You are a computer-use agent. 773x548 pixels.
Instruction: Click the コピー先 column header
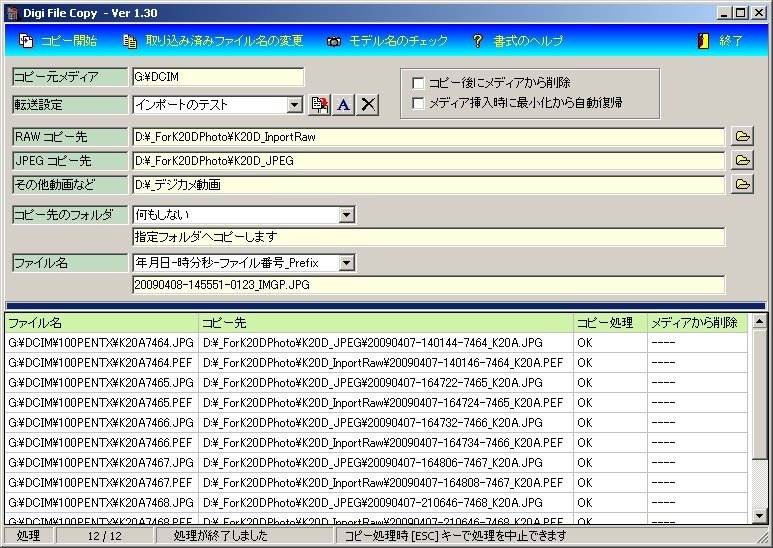pos(386,323)
